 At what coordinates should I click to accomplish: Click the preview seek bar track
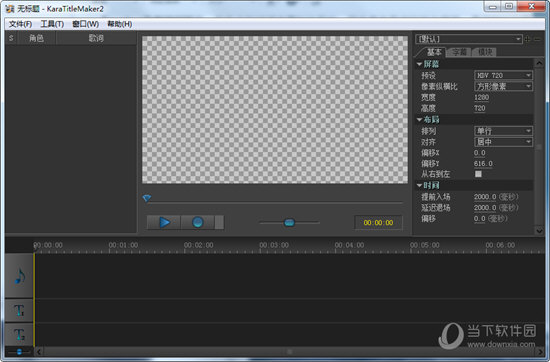[276, 203]
